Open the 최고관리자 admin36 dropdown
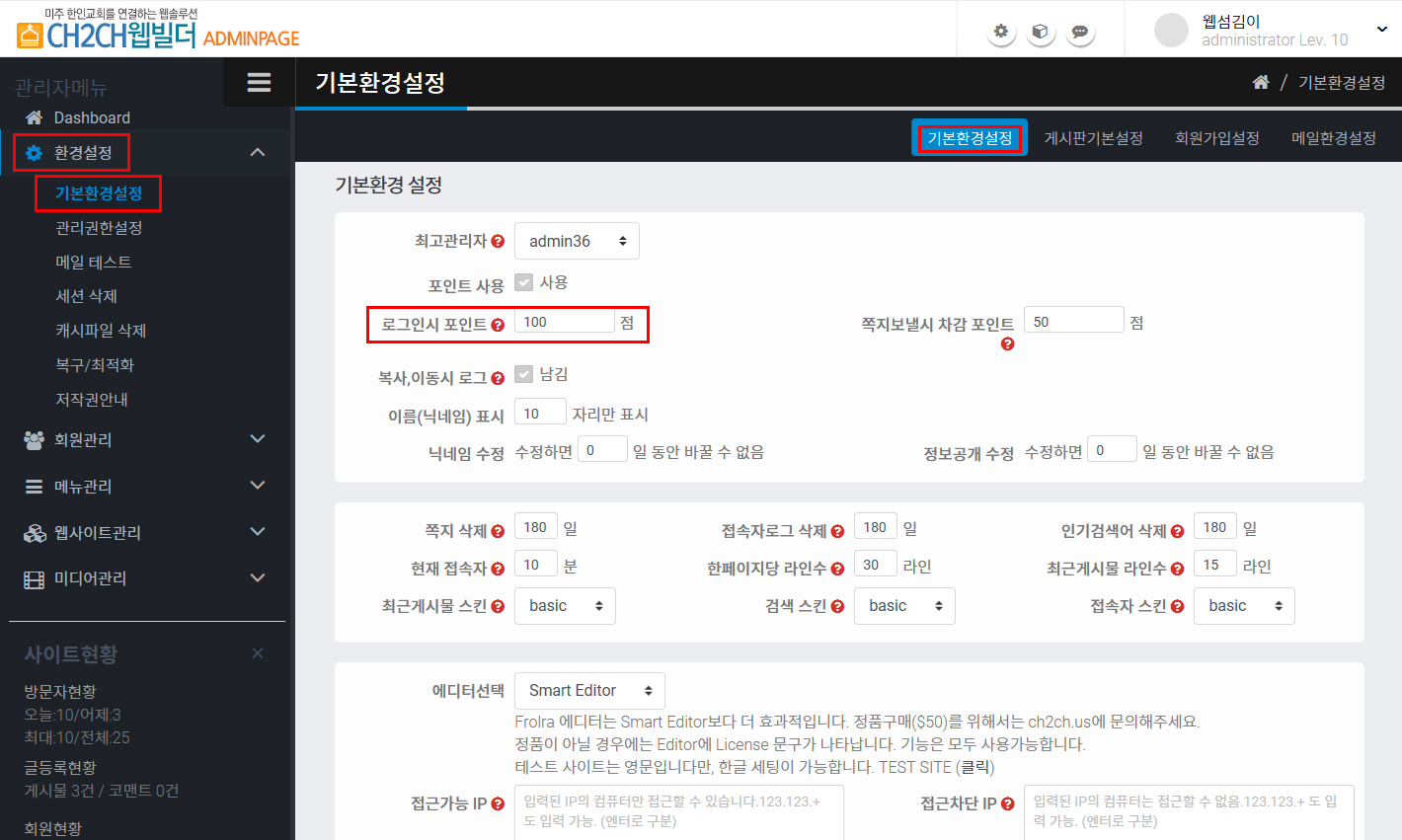The height and width of the screenshot is (840, 1402). click(x=577, y=241)
